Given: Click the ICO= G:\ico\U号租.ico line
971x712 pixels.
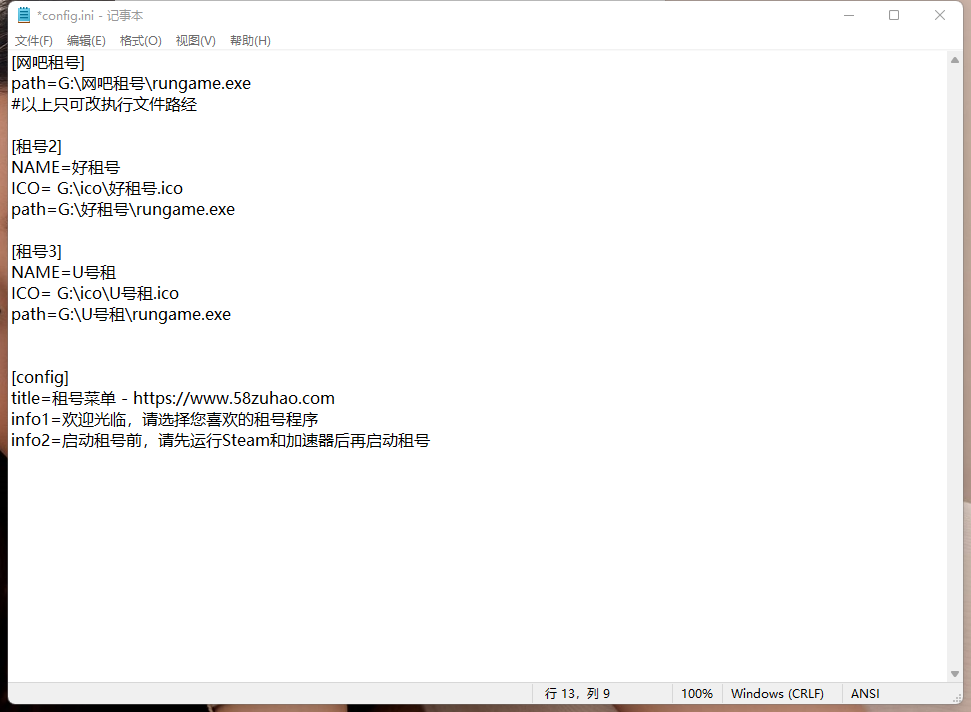Looking at the screenshot, I should pos(95,294).
